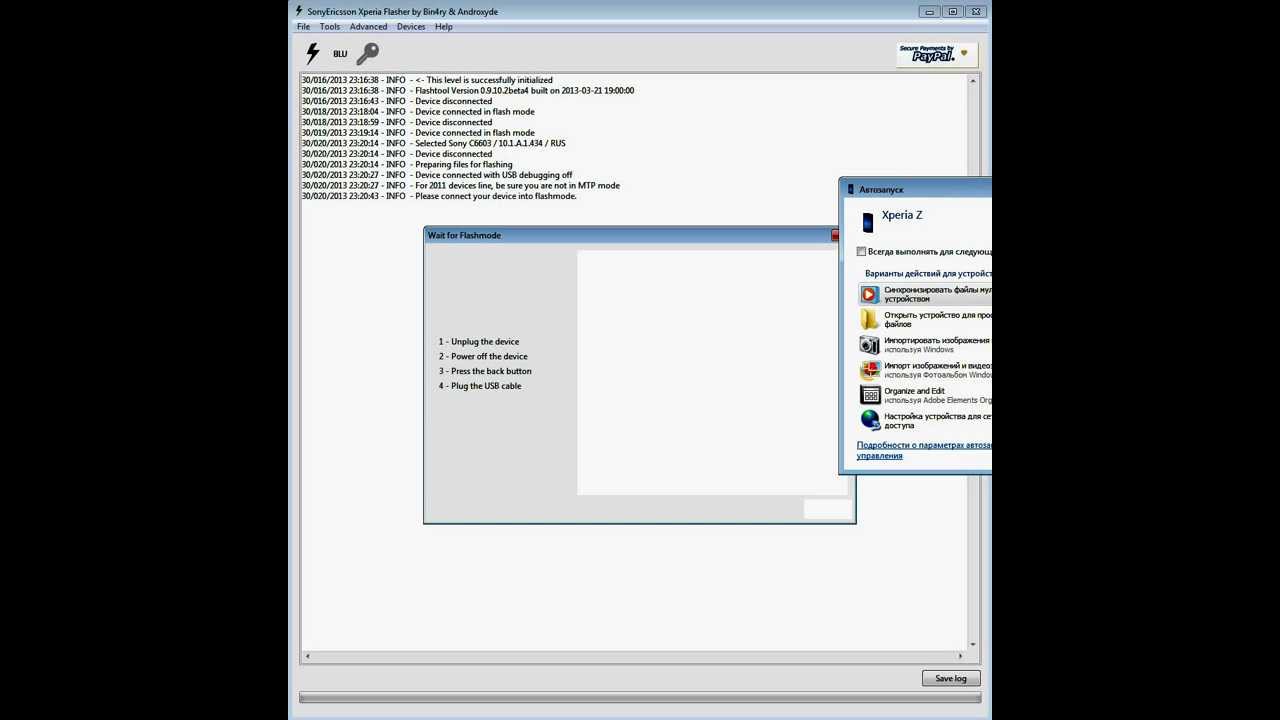The width and height of the screenshot is (1280, 720).
Task: Click the progress bar at window bottom
Action: (640, 698)
